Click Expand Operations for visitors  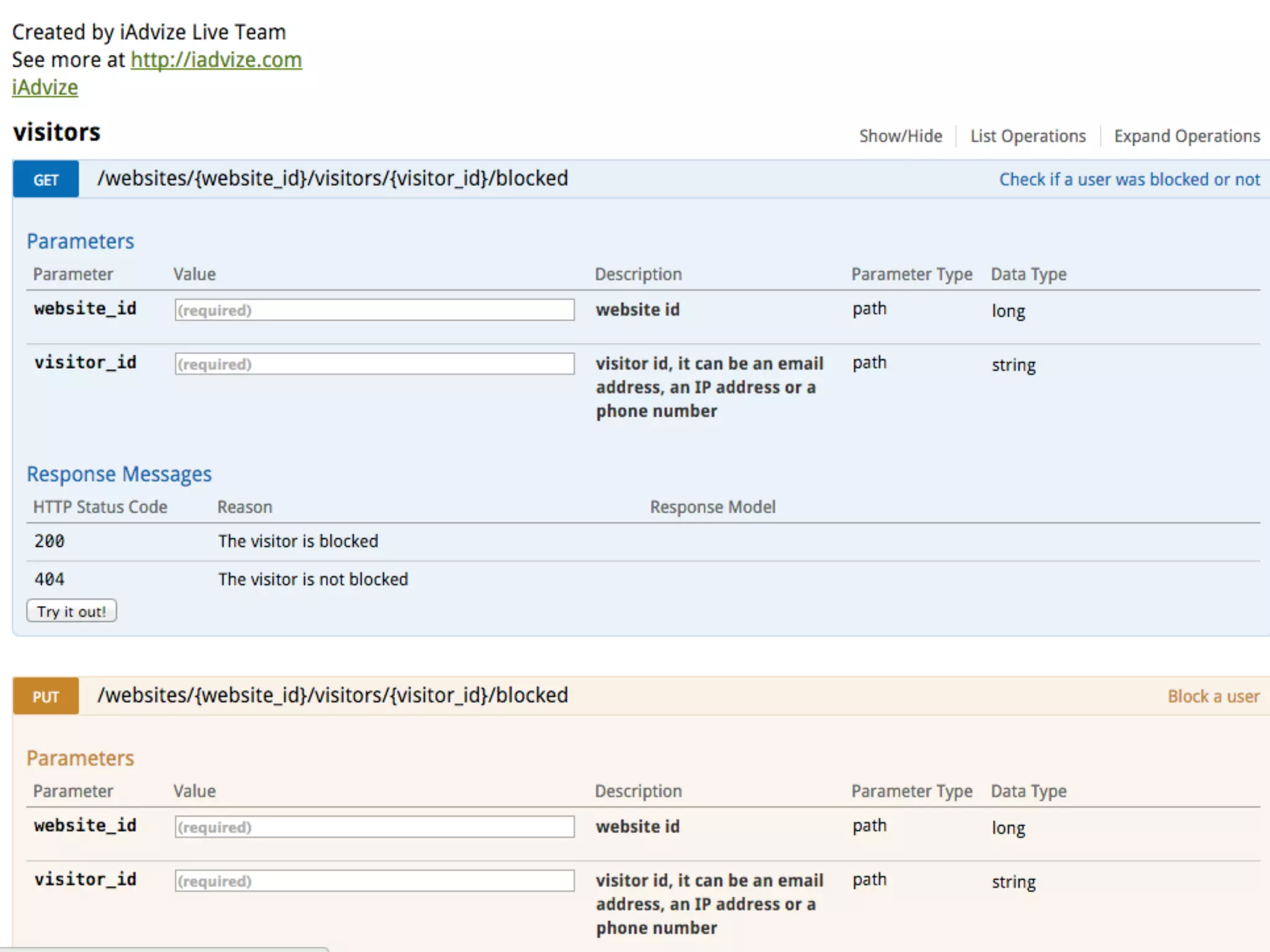click(1186, 136)
